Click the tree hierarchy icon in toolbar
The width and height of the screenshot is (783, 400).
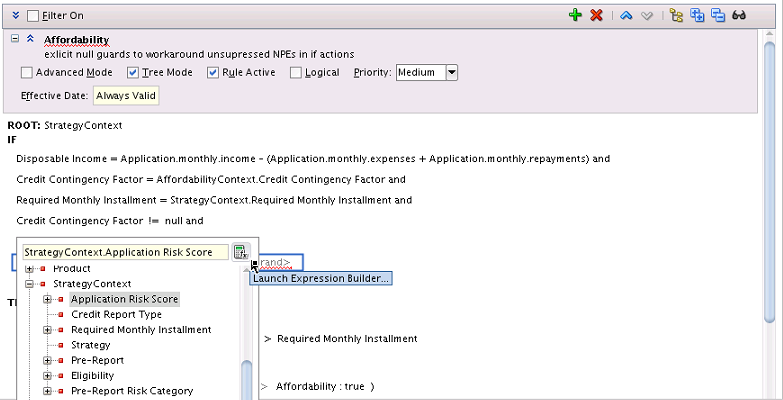tap(676, 15)
